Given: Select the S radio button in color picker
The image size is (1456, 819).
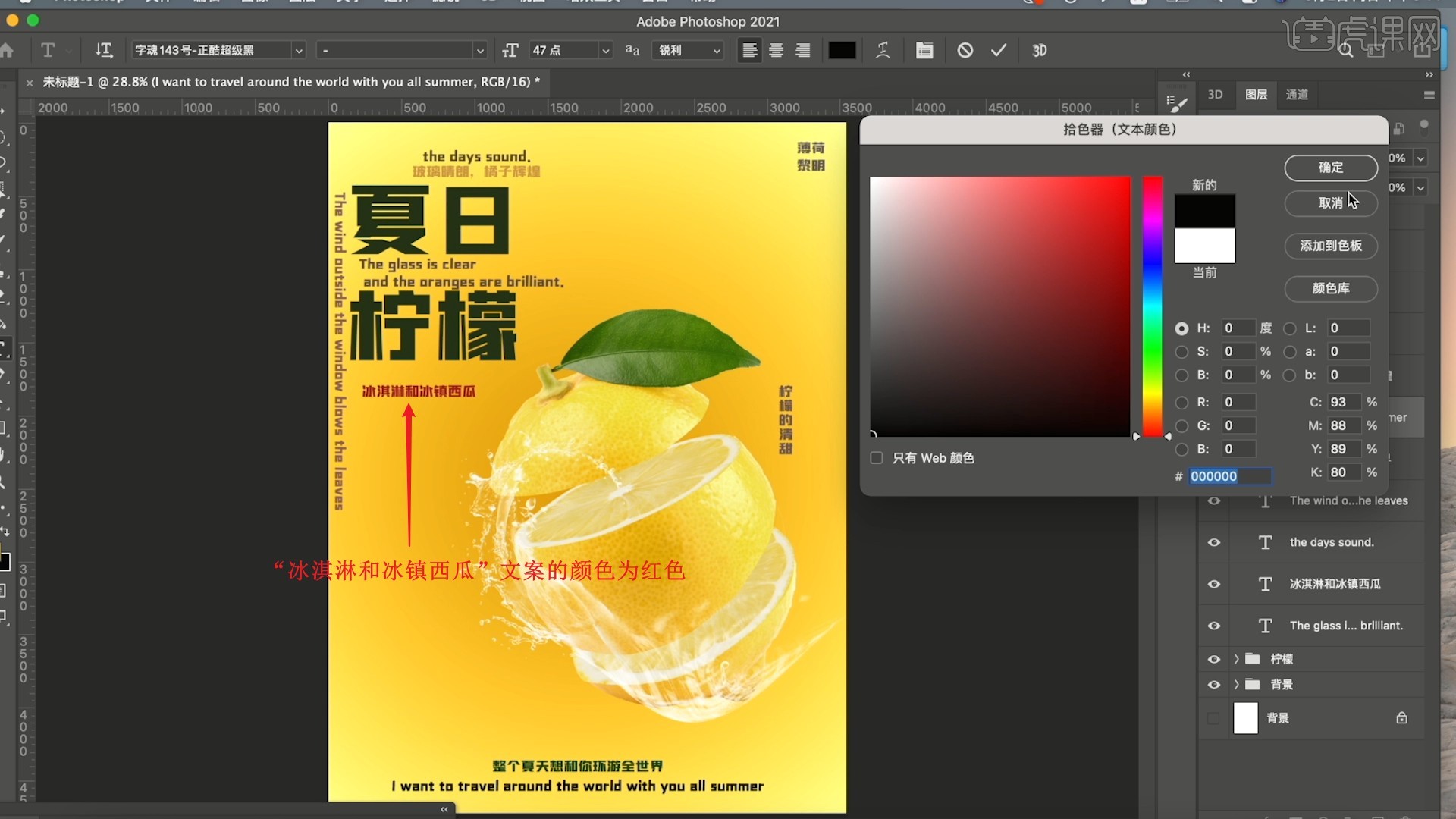Looking at the screenshot, I should point(1183,351).
